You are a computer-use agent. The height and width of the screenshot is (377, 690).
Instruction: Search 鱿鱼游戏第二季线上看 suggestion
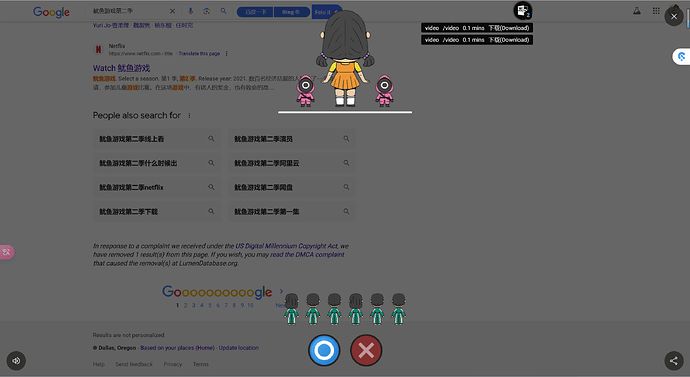[x=157, y=139]
